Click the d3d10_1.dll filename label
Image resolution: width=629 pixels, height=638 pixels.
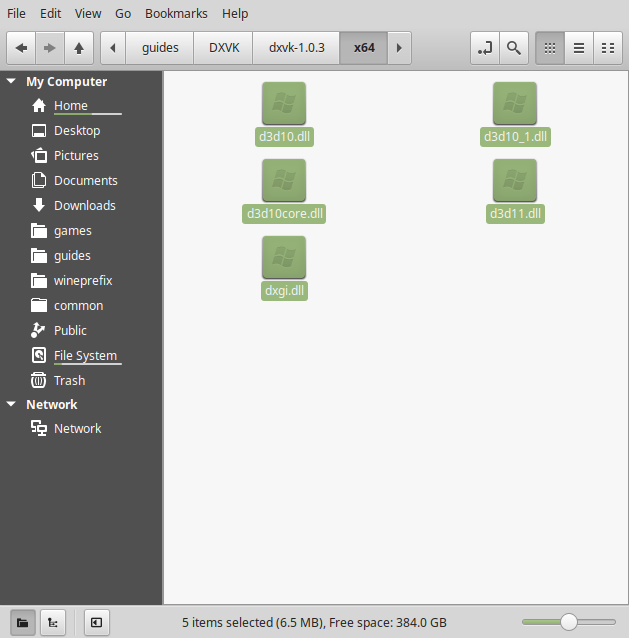pyautogui.click(x=515, y=137)
